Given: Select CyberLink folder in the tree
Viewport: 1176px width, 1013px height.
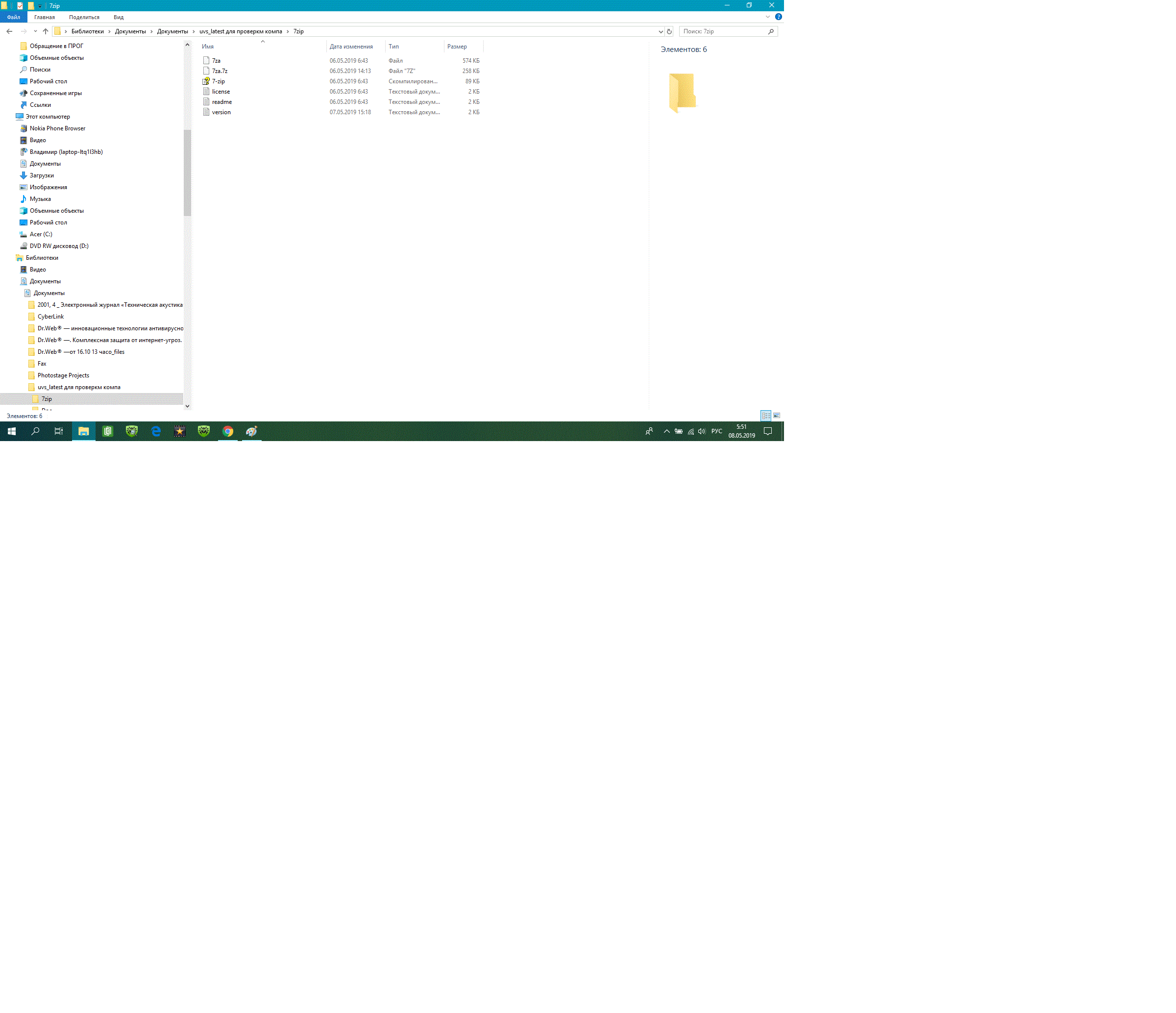Looking at the screenshot, I should (x=50, y=317).
